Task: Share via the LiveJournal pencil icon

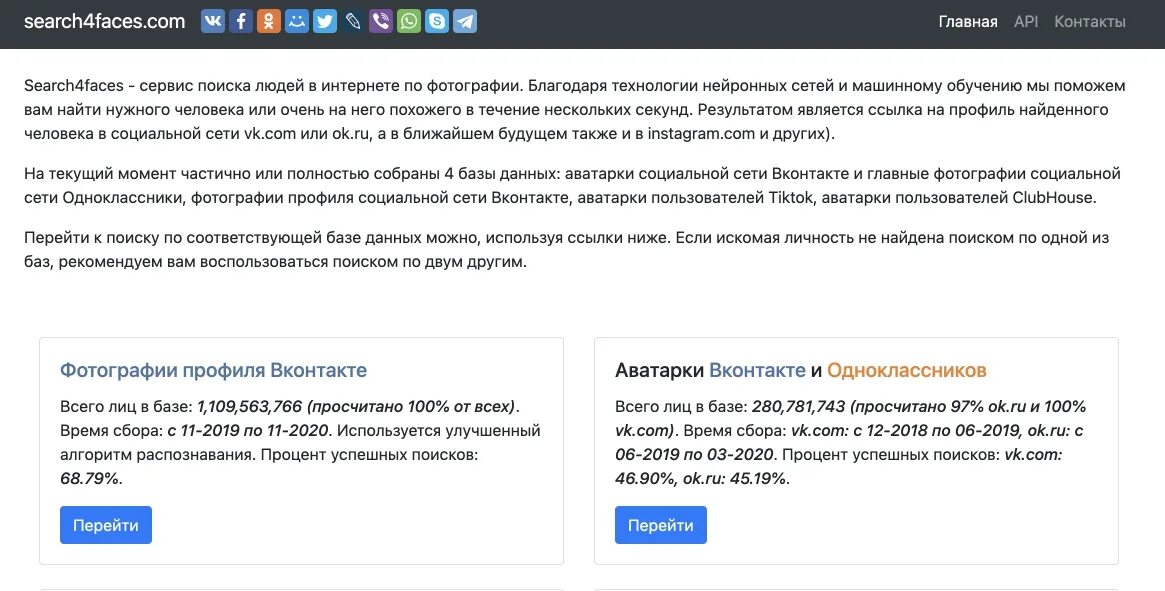Action: [353, 21]
